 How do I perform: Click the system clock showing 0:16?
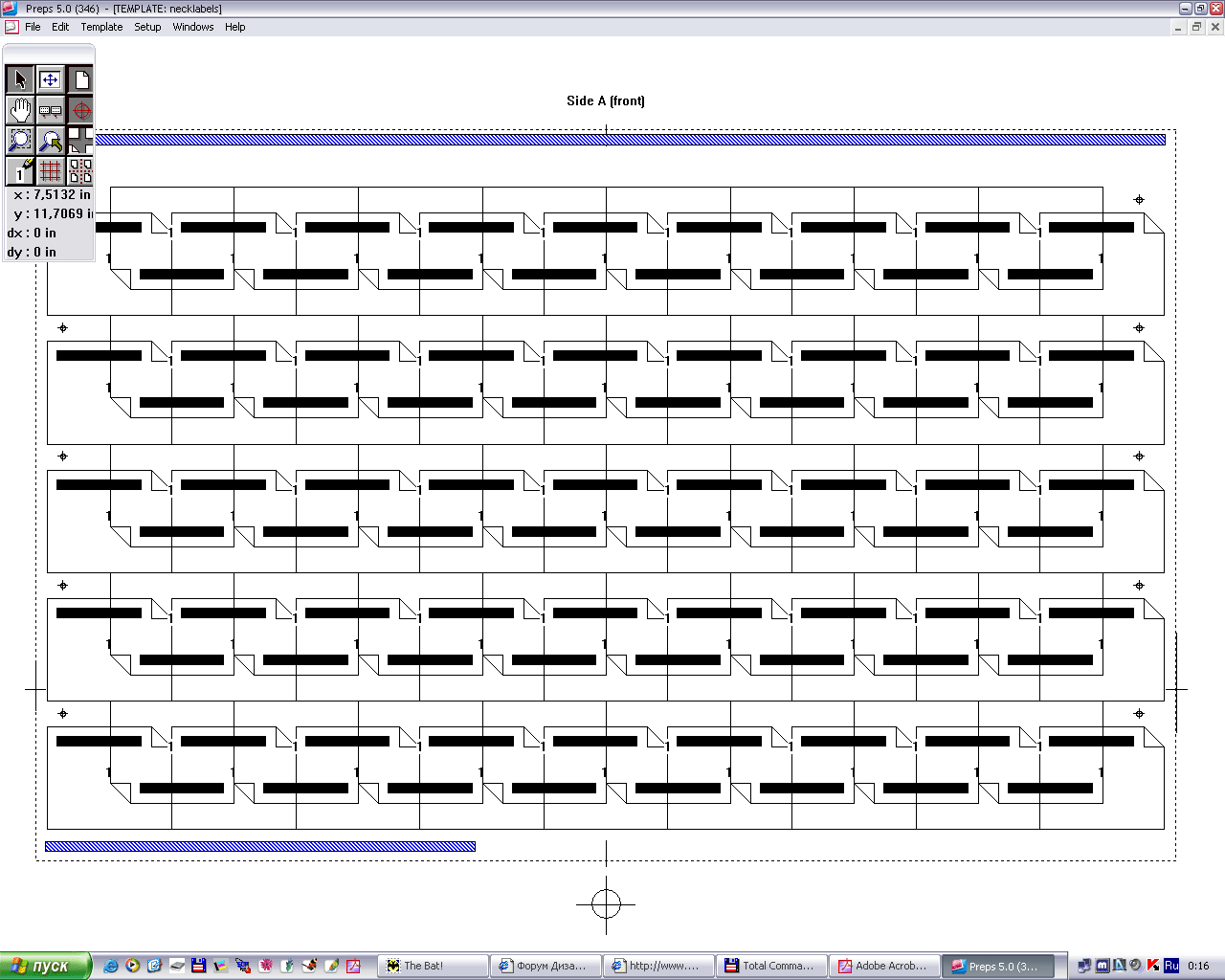pyautogui.click(x=1198, y=966)
